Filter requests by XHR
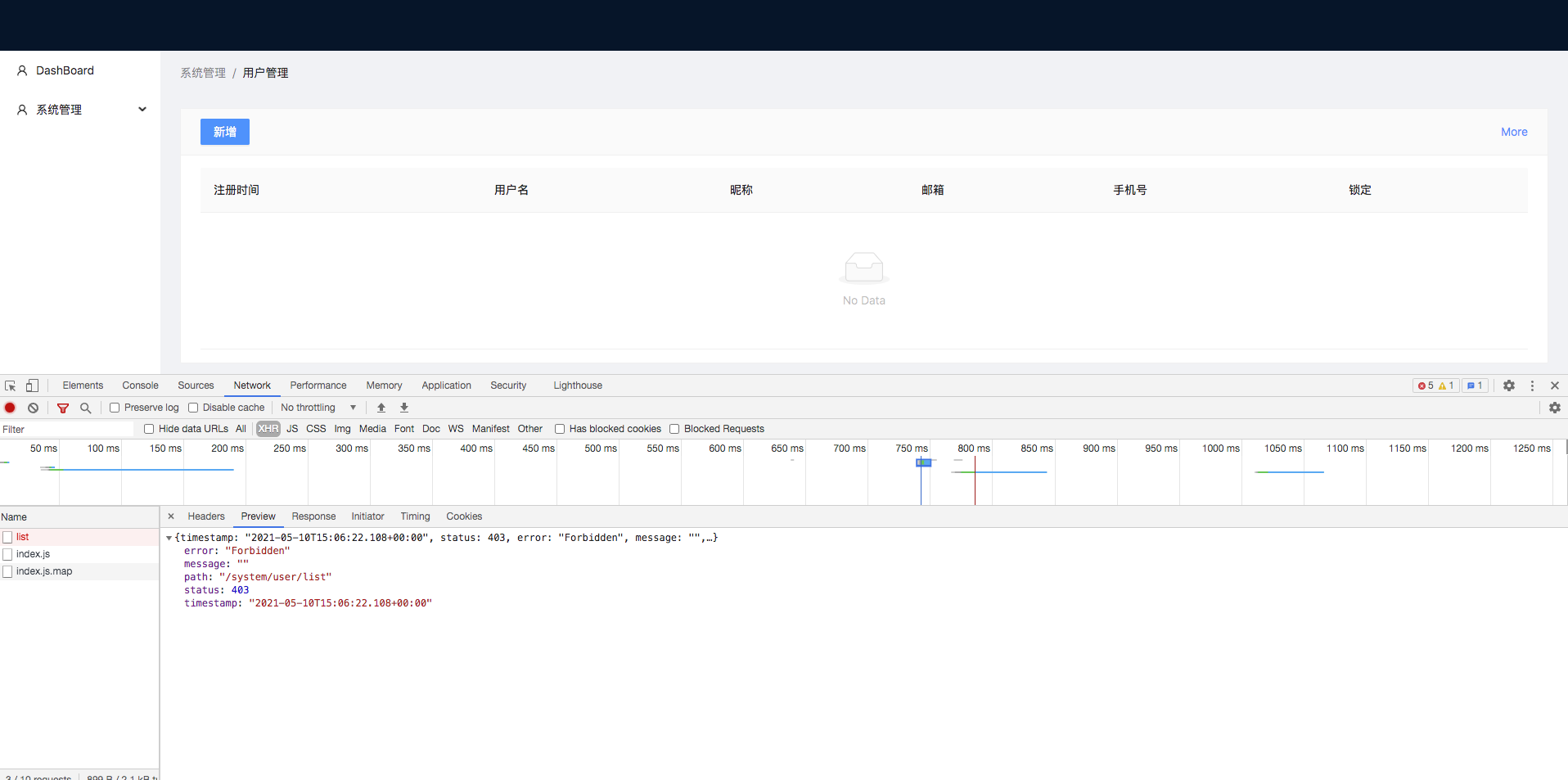1568x780 pixels. [268, 429]
